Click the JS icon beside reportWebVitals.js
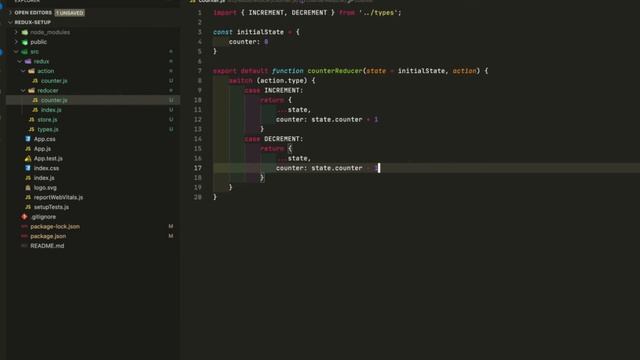This screenshot has width=640, height=360. coord(28,197)
